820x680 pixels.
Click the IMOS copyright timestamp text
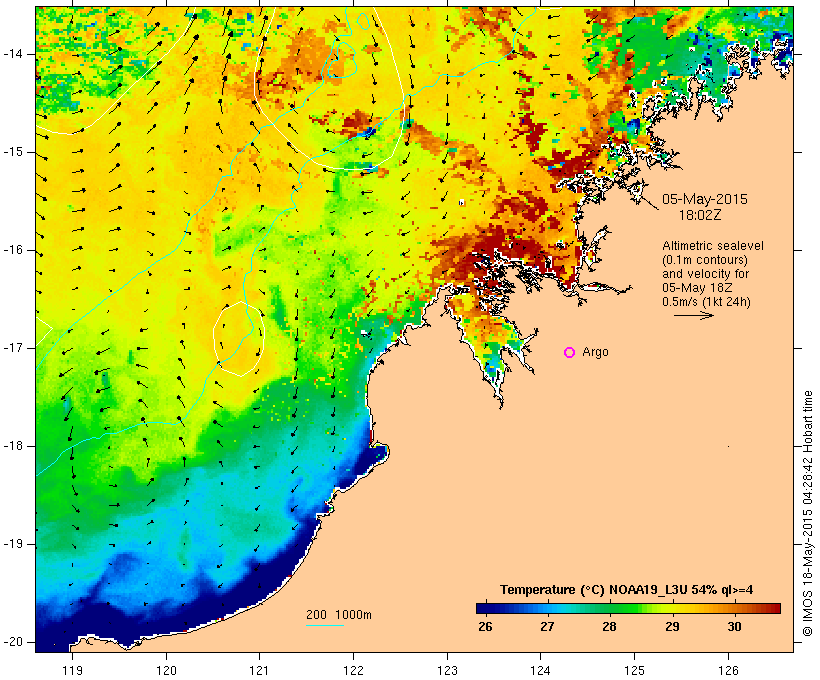808,513
